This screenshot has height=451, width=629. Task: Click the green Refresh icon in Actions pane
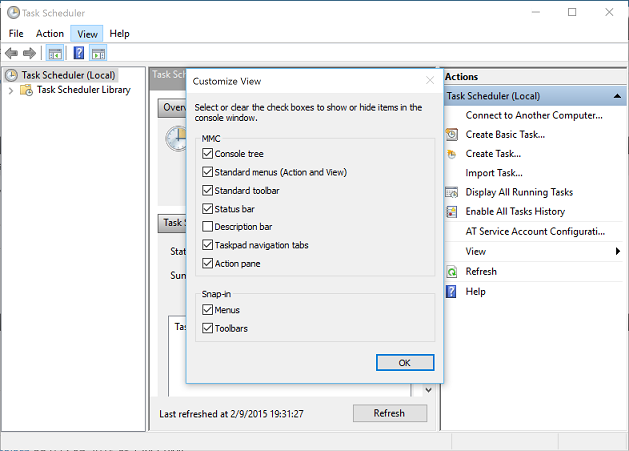point(452,272)
